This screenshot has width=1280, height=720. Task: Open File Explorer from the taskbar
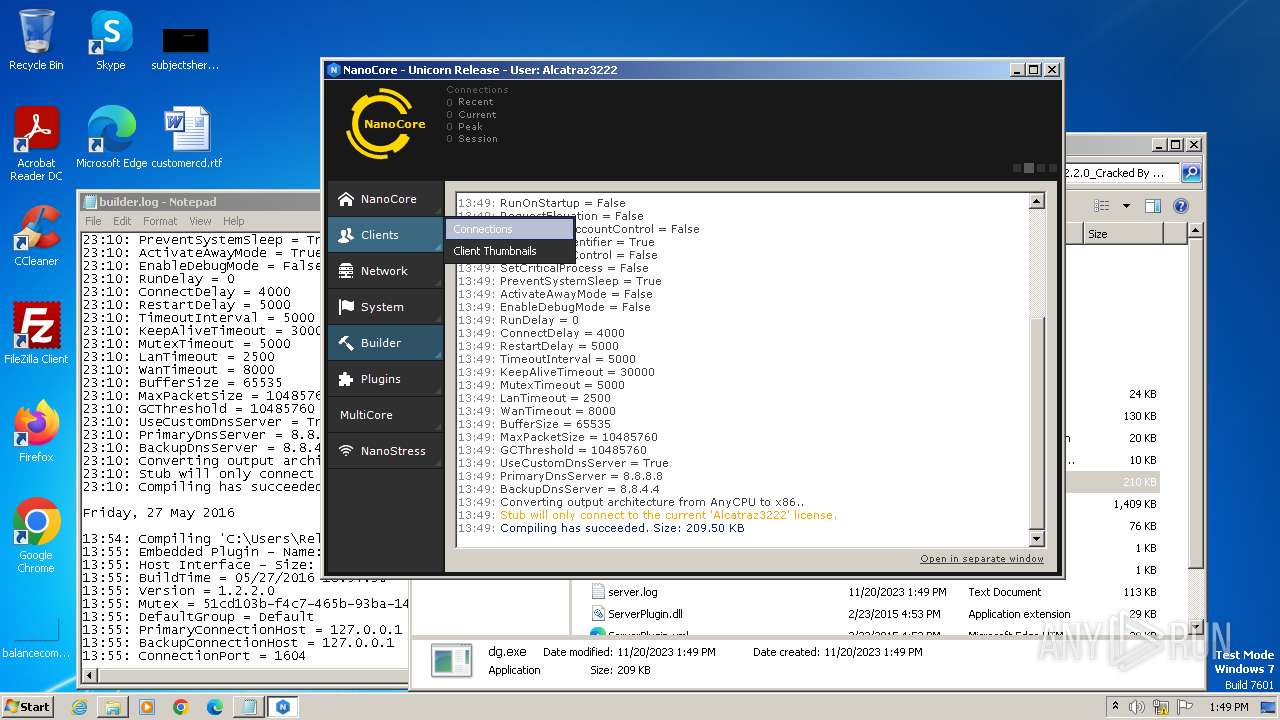click(113, 706)
